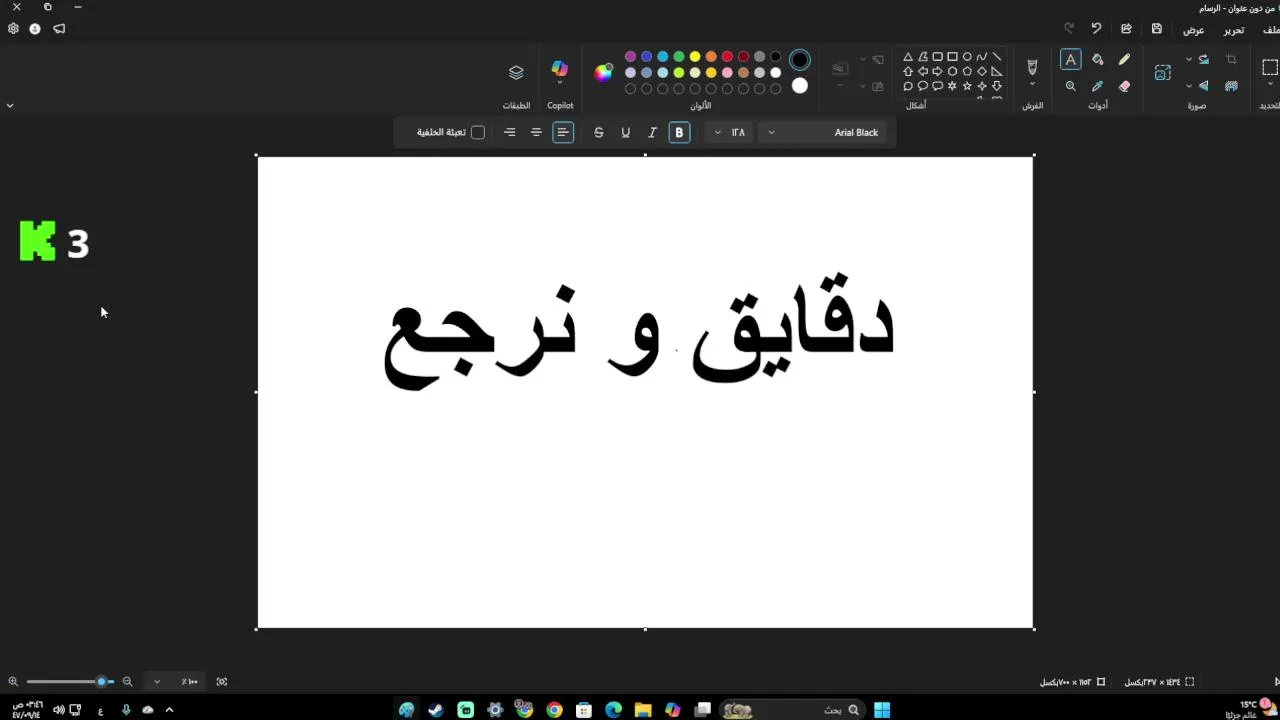
Task: Open the font size dropdown
Action: [729, 132]
